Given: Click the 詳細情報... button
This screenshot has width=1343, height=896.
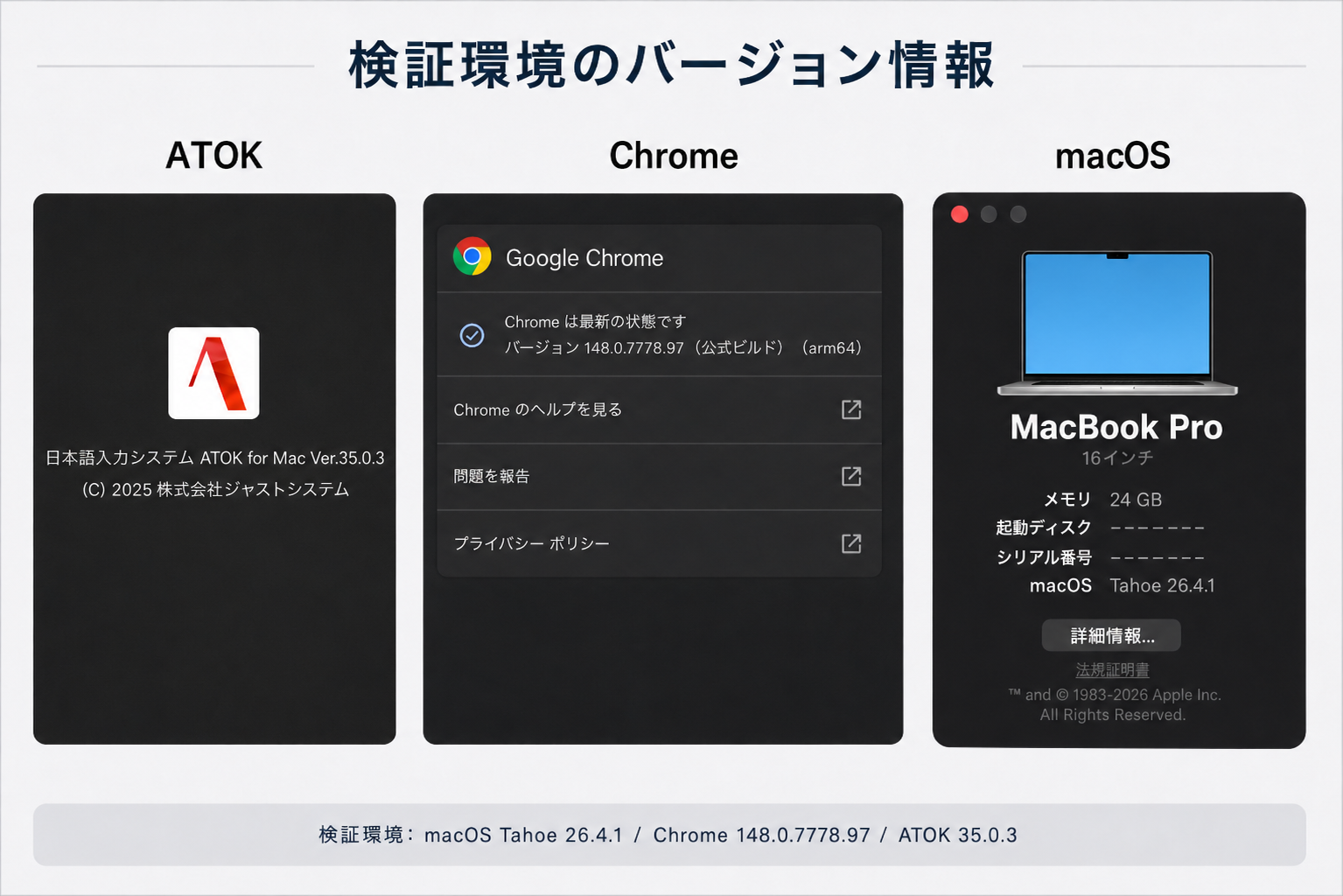Looking at the screenshot, I should (1111, 636).
